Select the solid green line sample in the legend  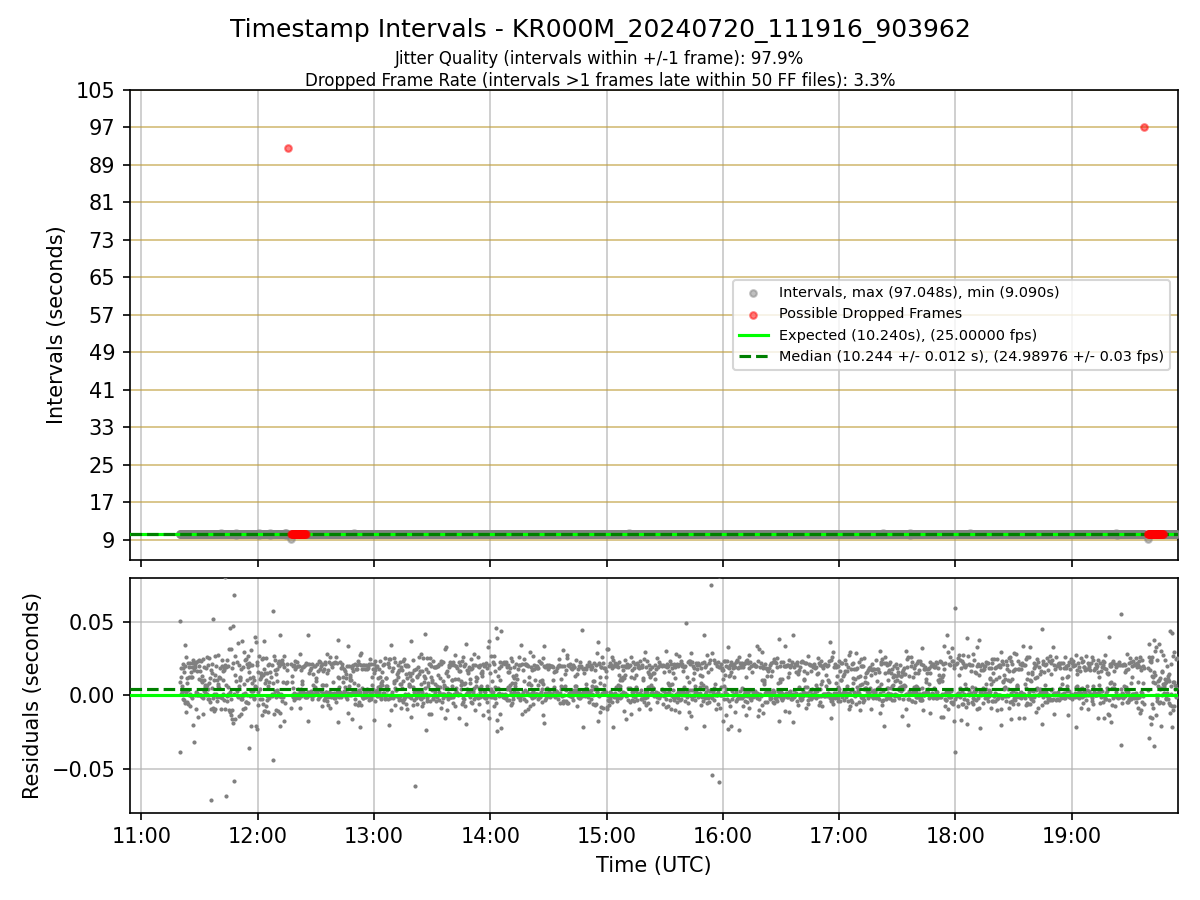(754, 335)
